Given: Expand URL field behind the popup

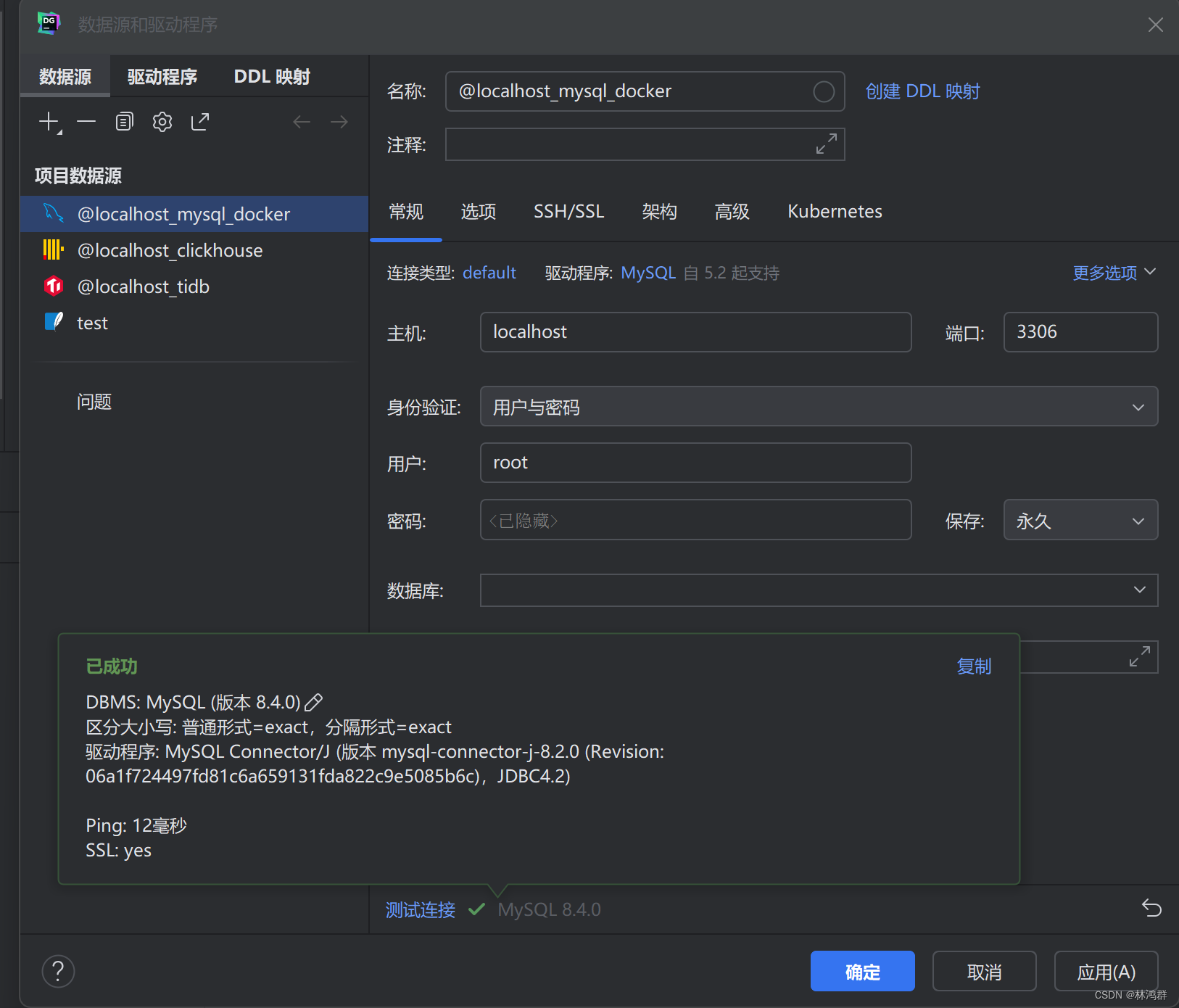Looking at the screenshot, I should pyautogui.click(x=1140, y=656).
